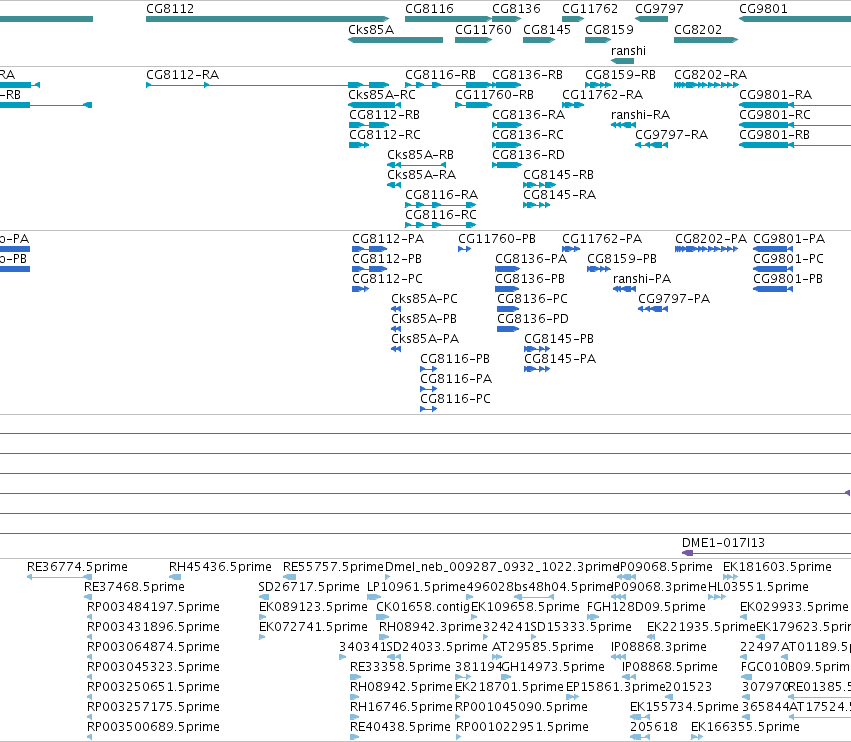Screen dimensions: 851x742
Task: Click the EK089123.5prime EST
Action: [263, 617]
